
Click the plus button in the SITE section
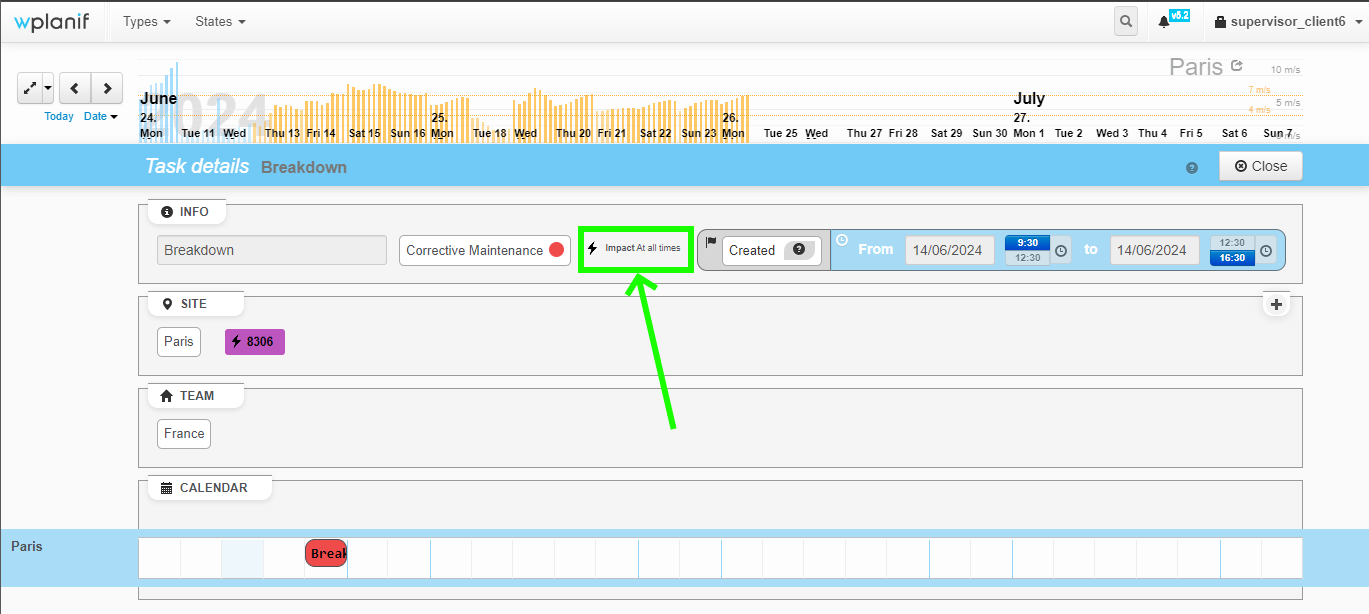point(1276,303)
